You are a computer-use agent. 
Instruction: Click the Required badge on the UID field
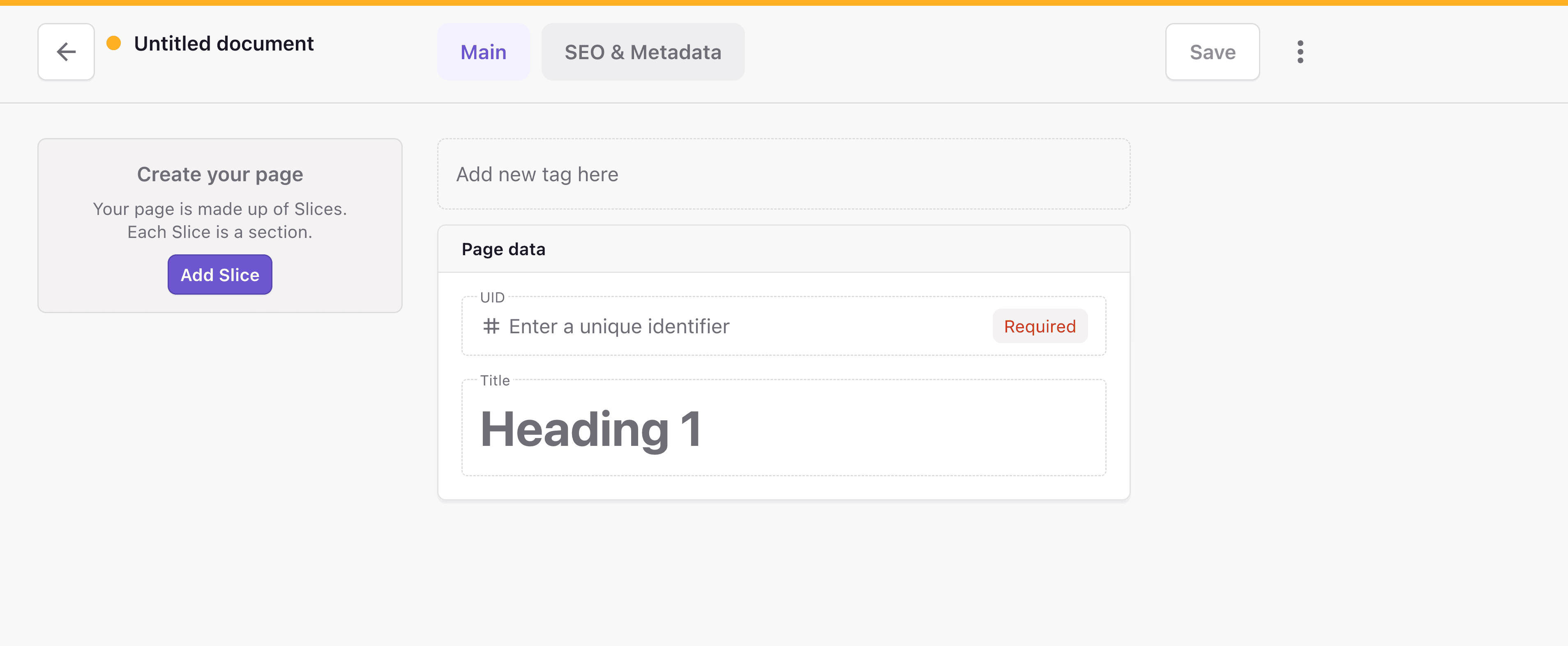click(1039, 326)
